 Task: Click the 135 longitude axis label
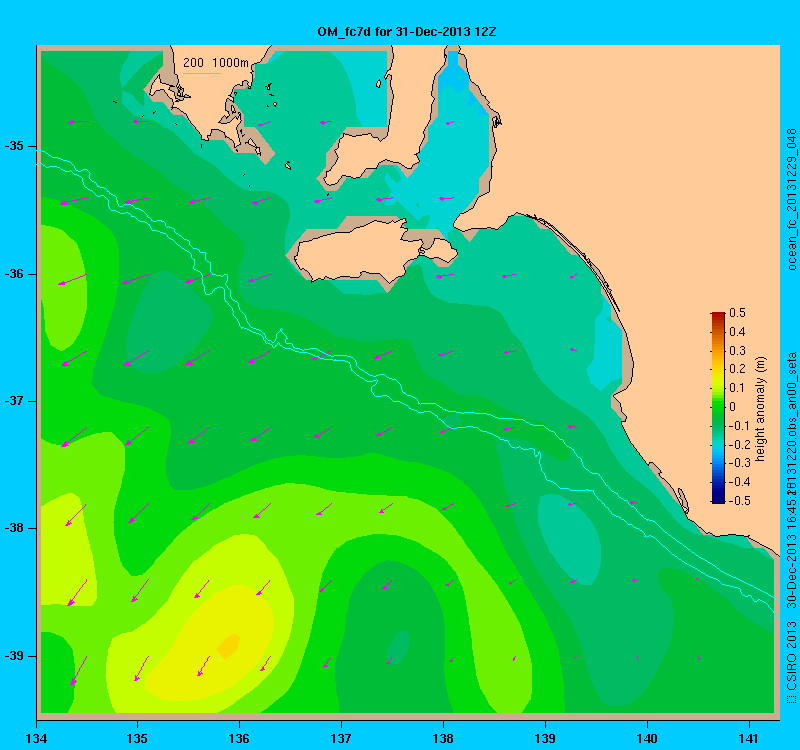(137, 739)
